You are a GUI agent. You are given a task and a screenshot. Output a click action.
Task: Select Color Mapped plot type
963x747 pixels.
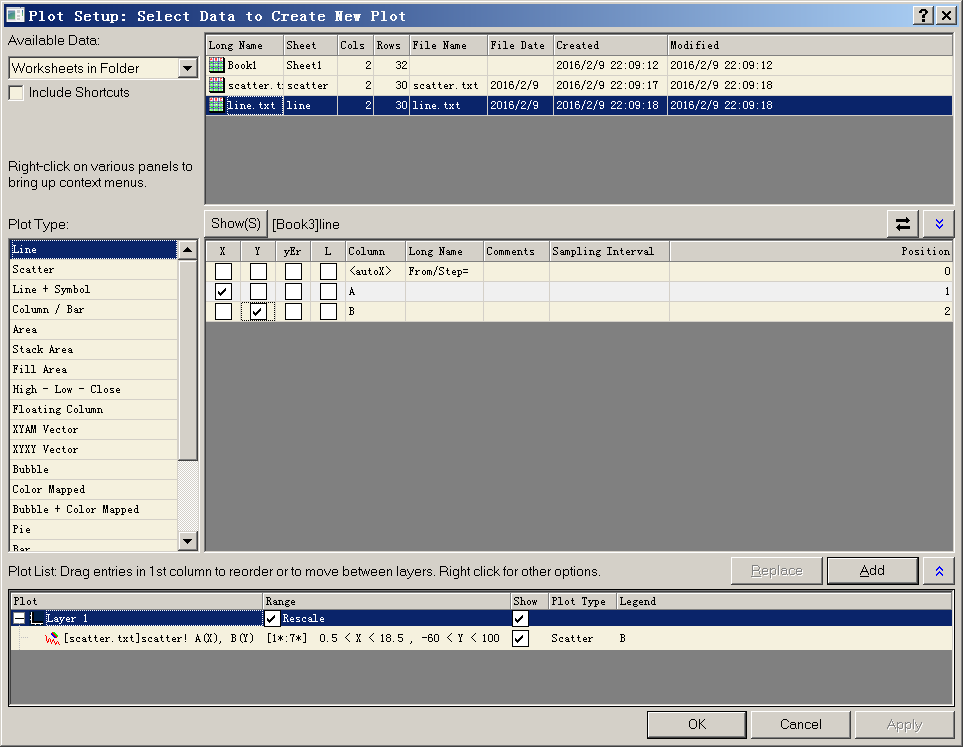tap(93, 489)
